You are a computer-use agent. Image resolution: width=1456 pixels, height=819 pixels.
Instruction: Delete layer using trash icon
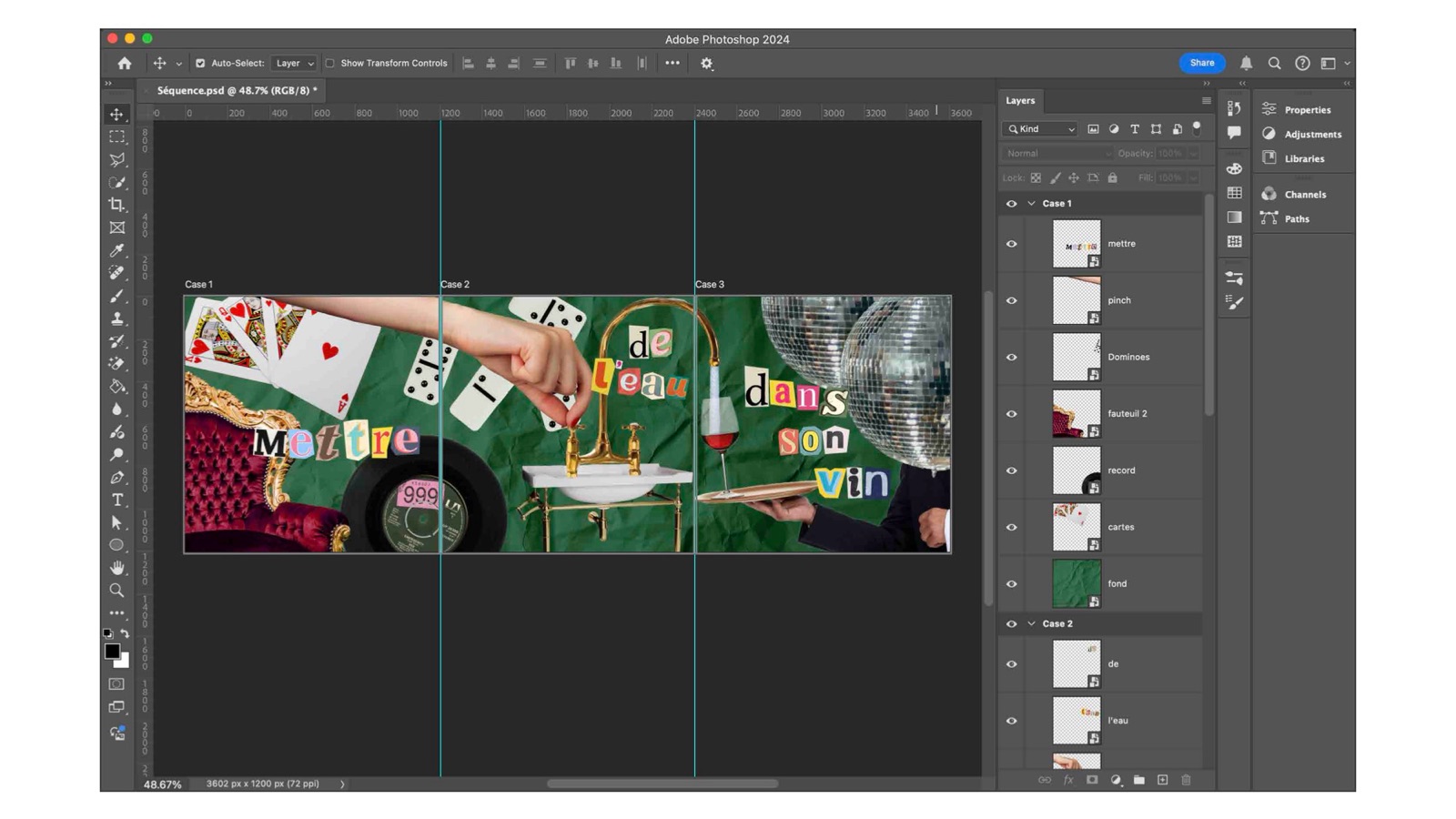tap(1186, 780)
